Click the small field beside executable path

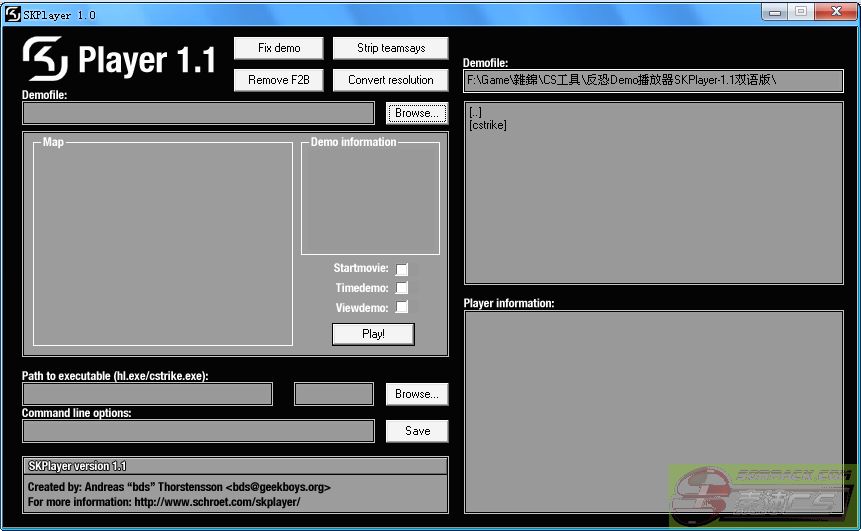333,394
